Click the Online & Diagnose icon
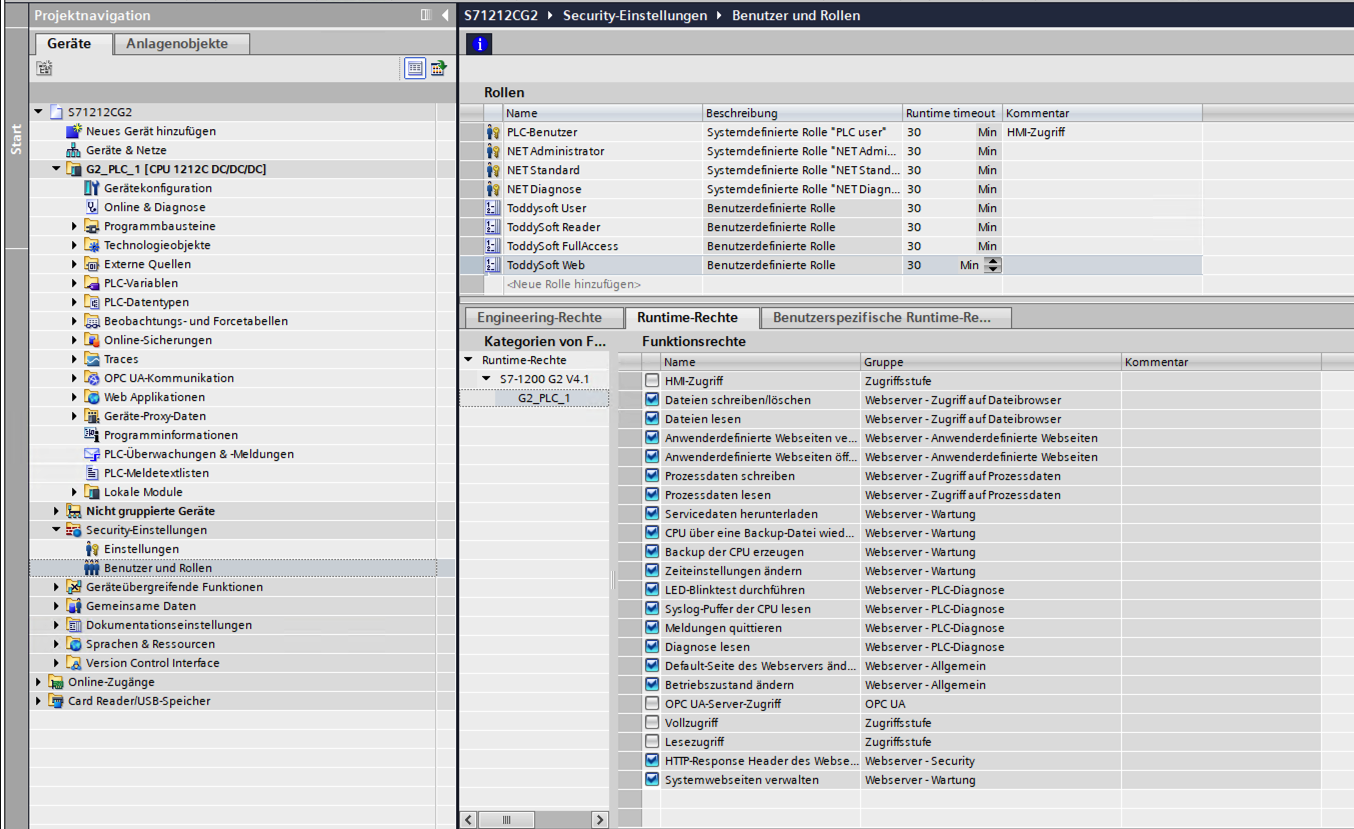This screenshot has height=829, width=1354. click(x=92, y=207)
